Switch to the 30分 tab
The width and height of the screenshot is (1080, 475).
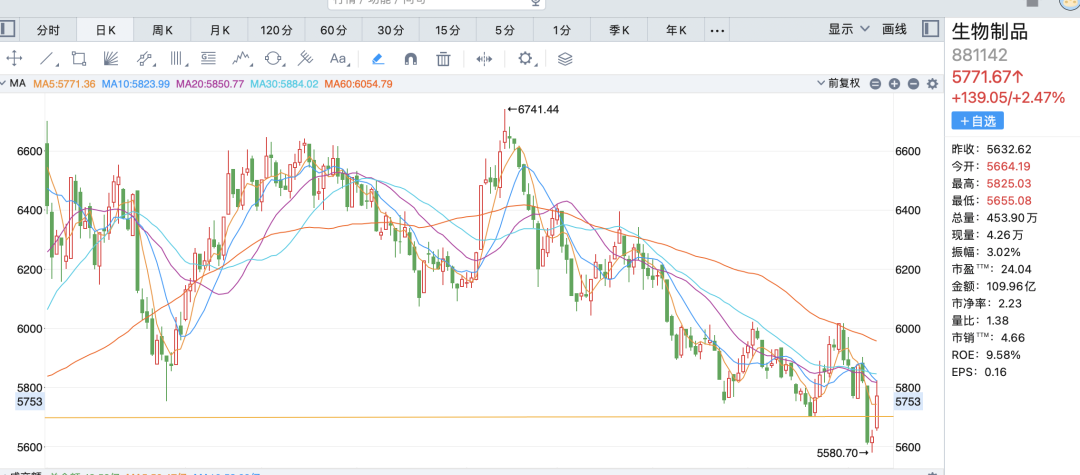tap(391, 30)
